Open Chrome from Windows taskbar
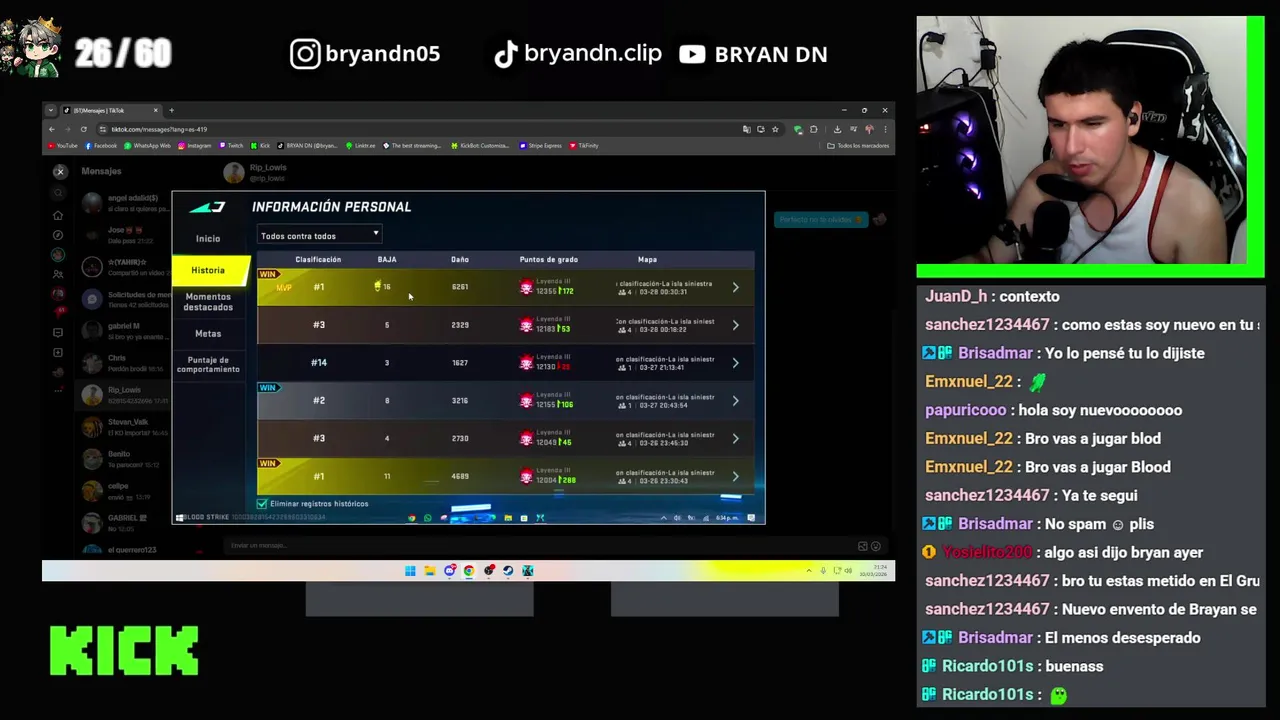Screen dimensions: 1280x720 coord(469,571)
